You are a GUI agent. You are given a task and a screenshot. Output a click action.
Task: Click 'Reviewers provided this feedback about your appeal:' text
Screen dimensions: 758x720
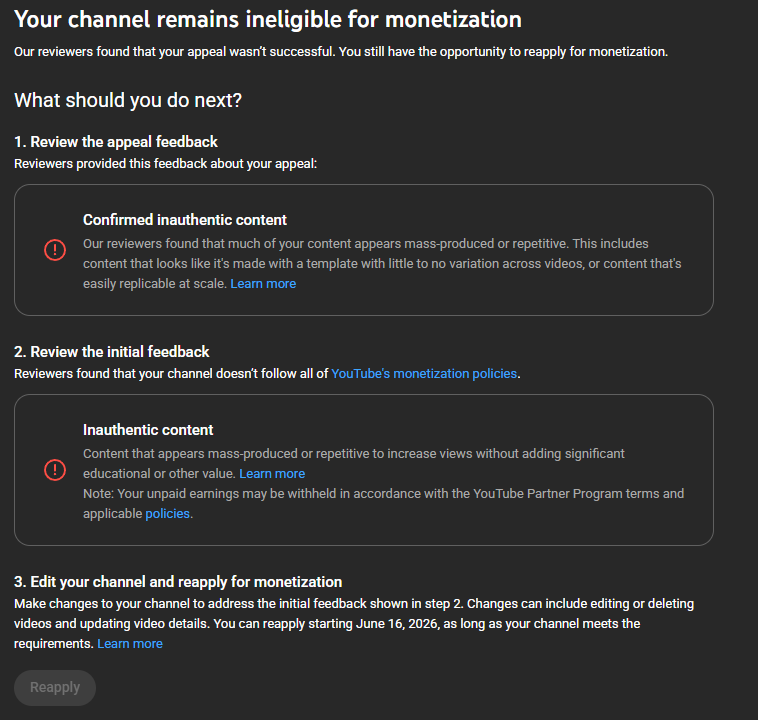pos(165,164)
